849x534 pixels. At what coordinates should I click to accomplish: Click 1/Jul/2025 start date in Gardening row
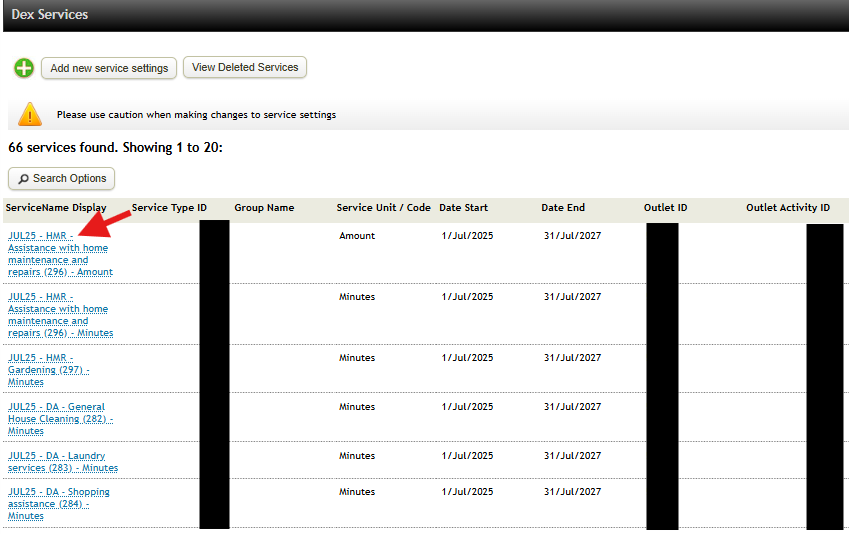[x=467, y=357]
